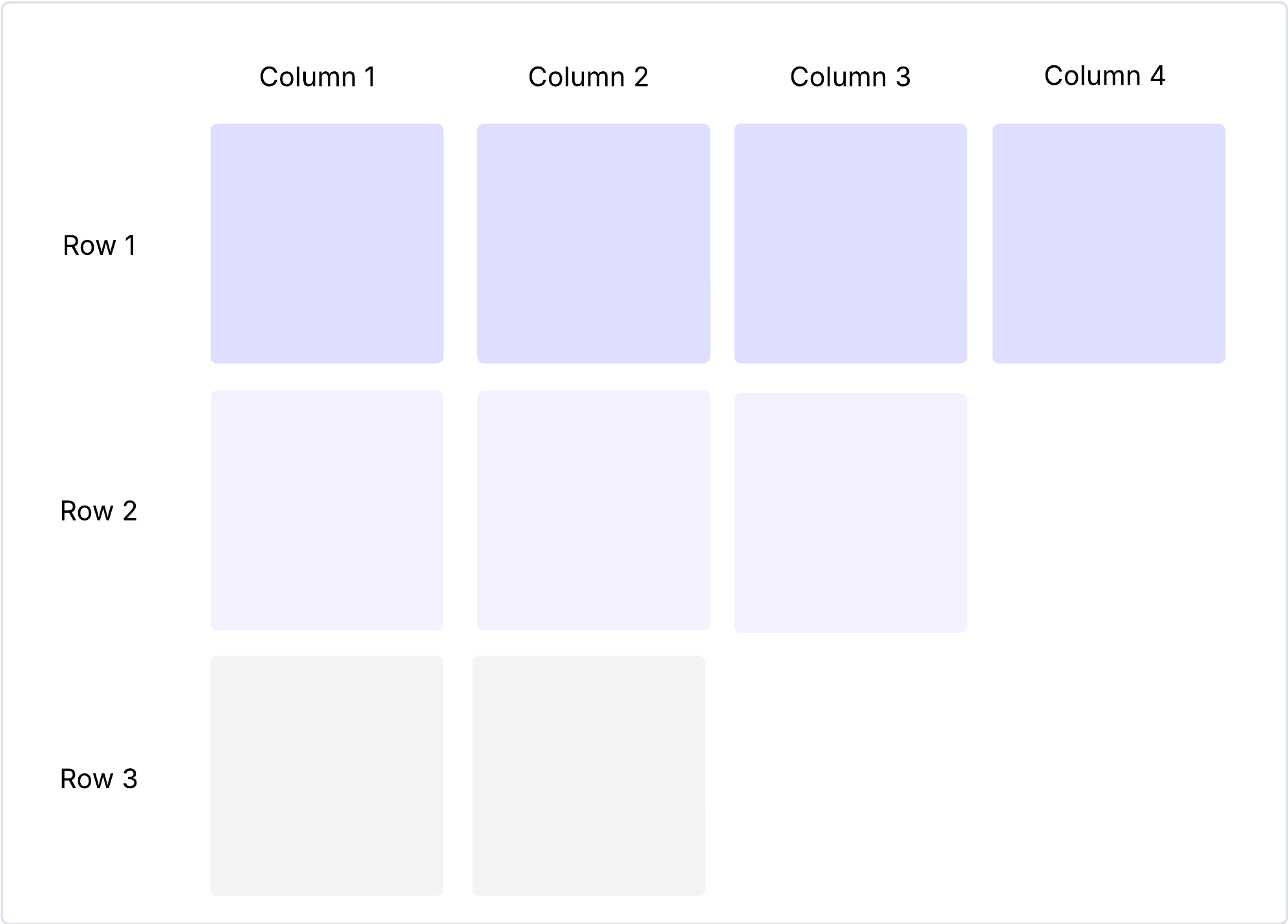Select the pale cell at Row 2, Column 1
The image size is (1288, 924).
point(327,510)
